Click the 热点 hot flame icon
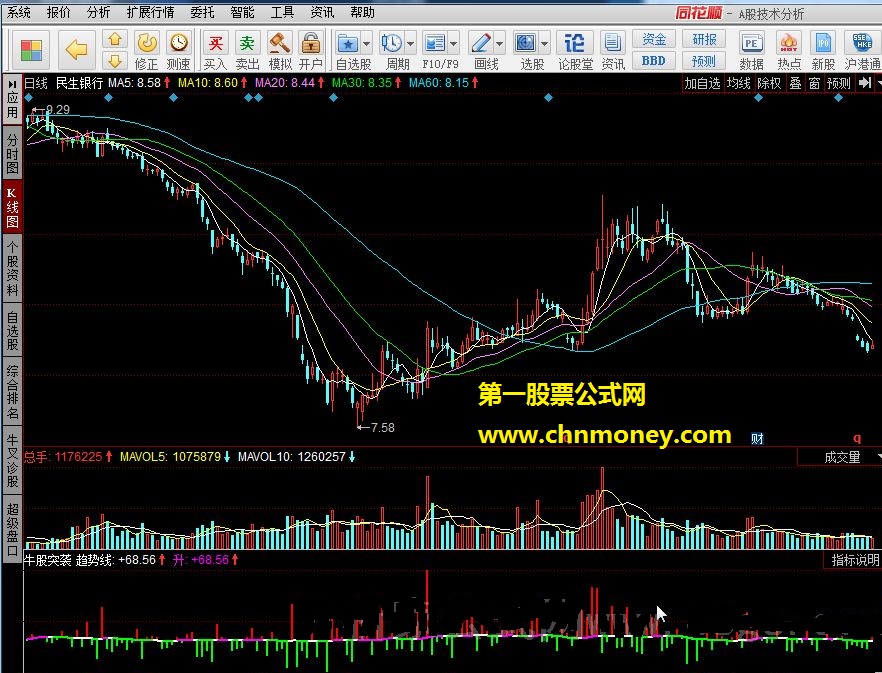 point(789,43)
